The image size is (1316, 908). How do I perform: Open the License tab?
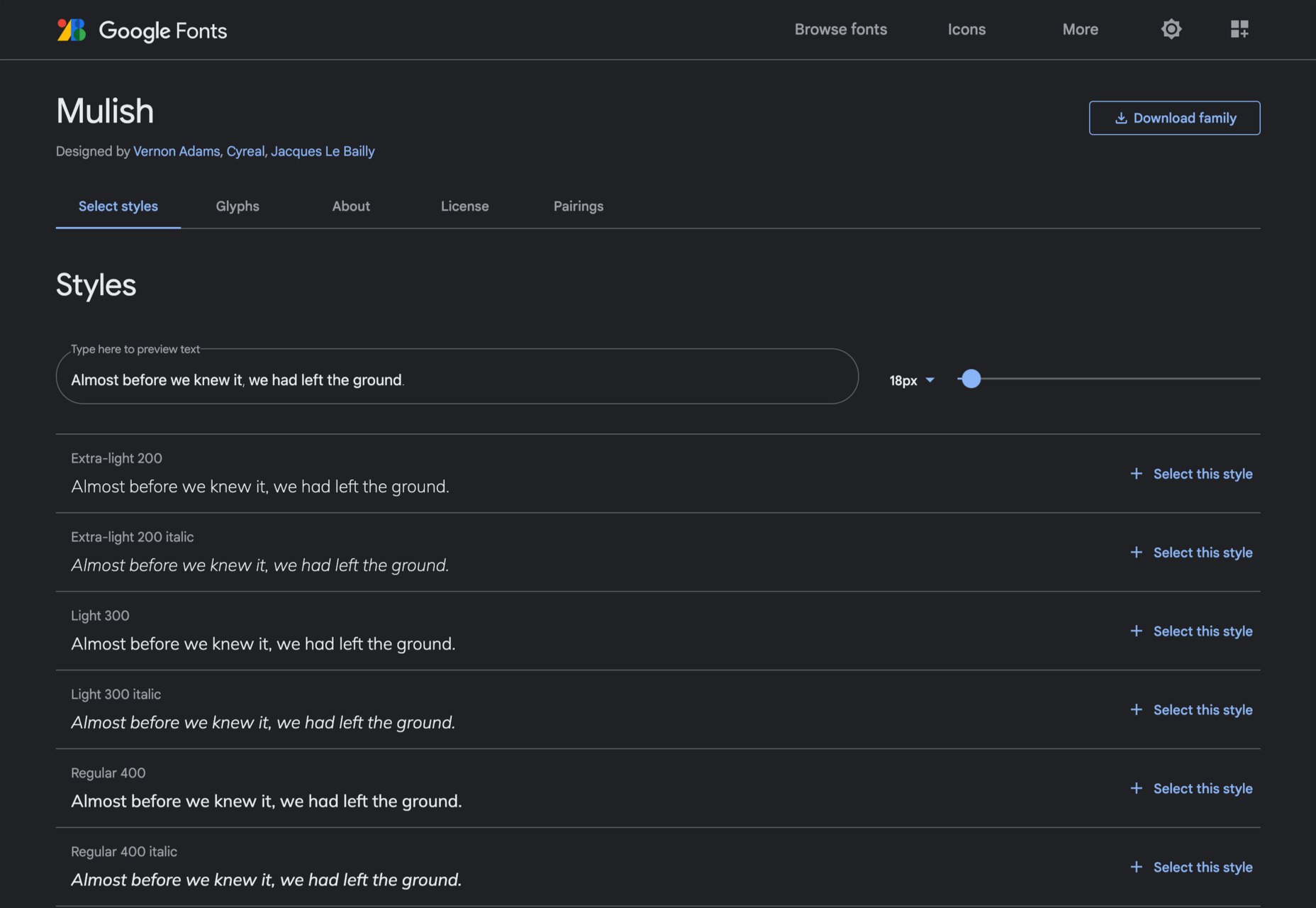click(x=465, y=206)
